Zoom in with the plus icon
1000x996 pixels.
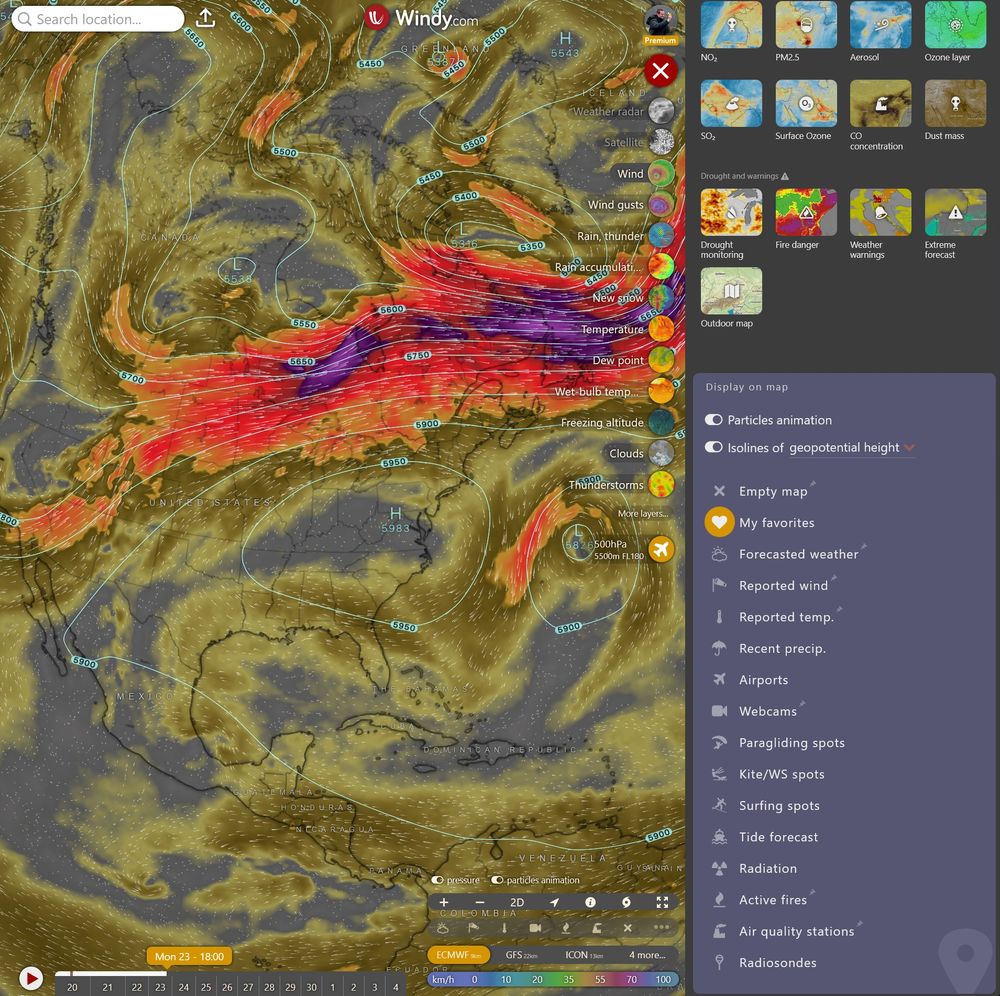click(x=444, y=902)
